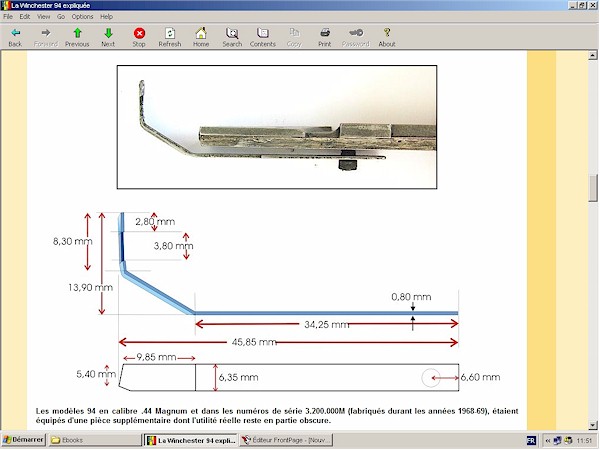Open the File menu
This screenshot has width=600, height=450.
coord(9,17)
